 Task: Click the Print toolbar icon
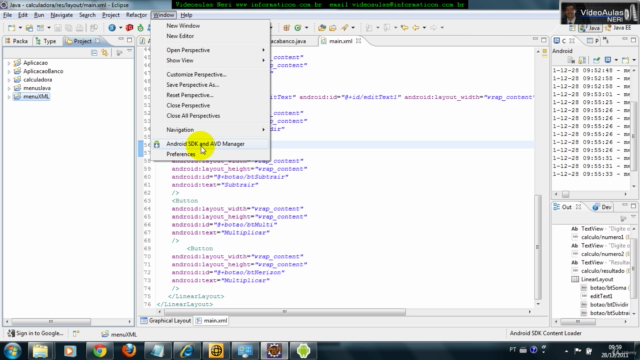click(80, 28)
